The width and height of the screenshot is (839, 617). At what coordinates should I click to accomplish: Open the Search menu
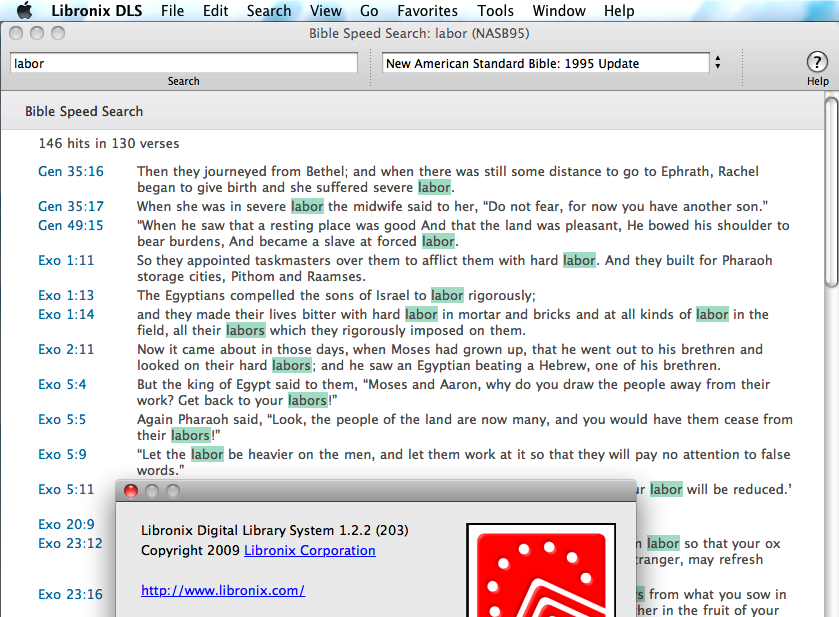(269, 11)
